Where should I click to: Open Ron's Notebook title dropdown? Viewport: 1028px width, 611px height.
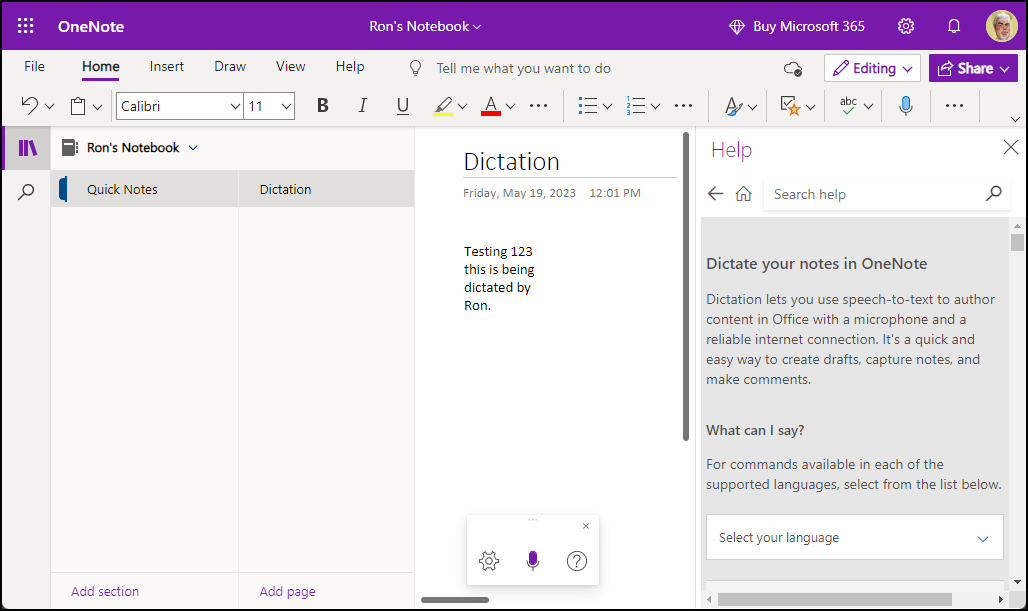tap(425, 26)
